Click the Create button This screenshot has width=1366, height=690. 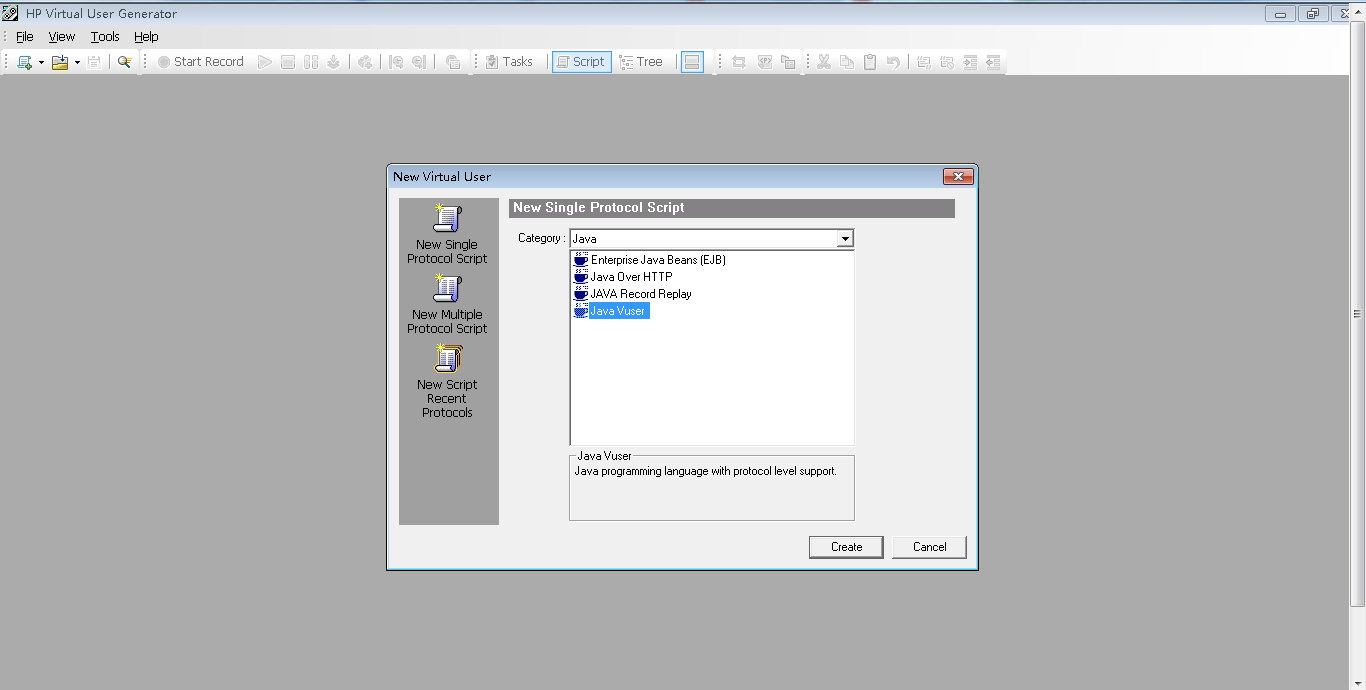846,547
